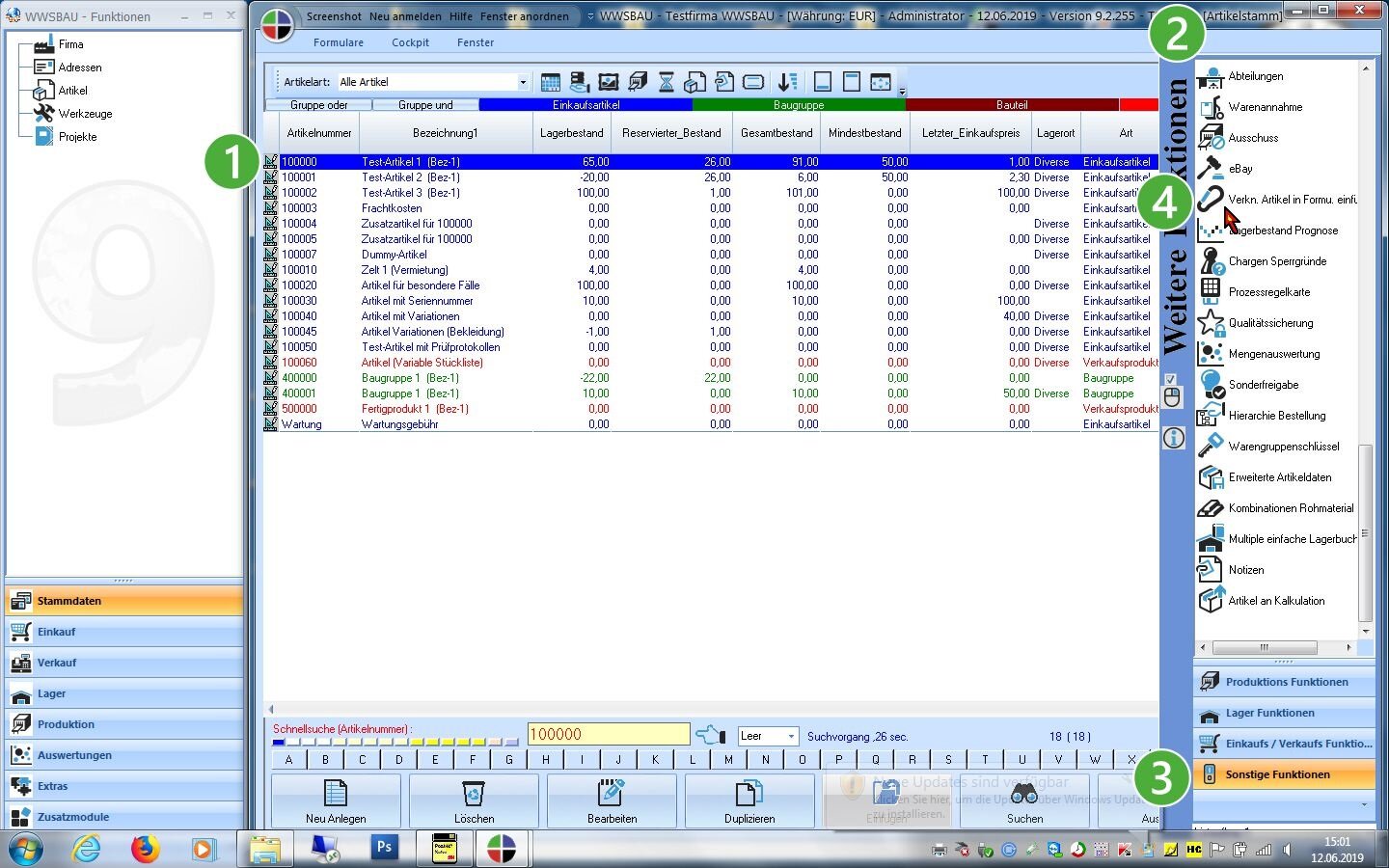Screen dimensions: 1389x868
Task: Filter by blue Einkaufsartikel color bar
Action: pyautogui.click(x=586, y=105)
